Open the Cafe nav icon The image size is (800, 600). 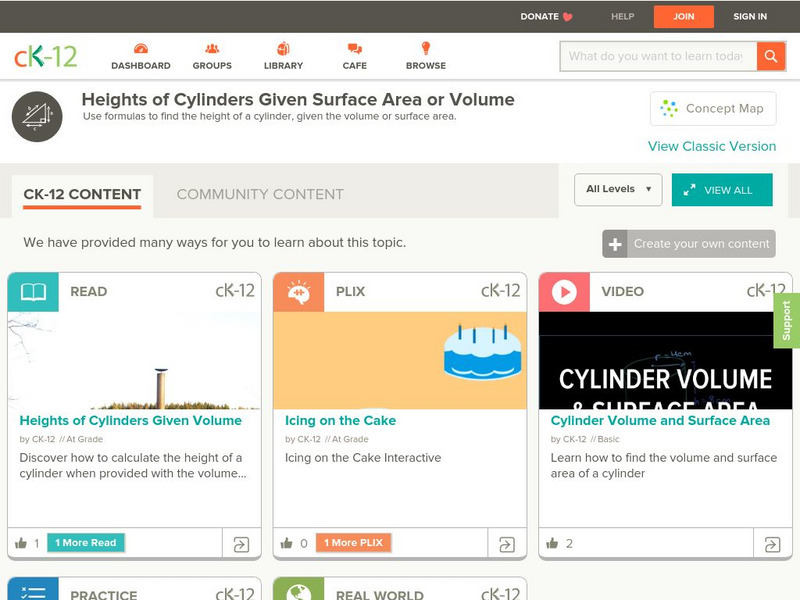(355, 49)
